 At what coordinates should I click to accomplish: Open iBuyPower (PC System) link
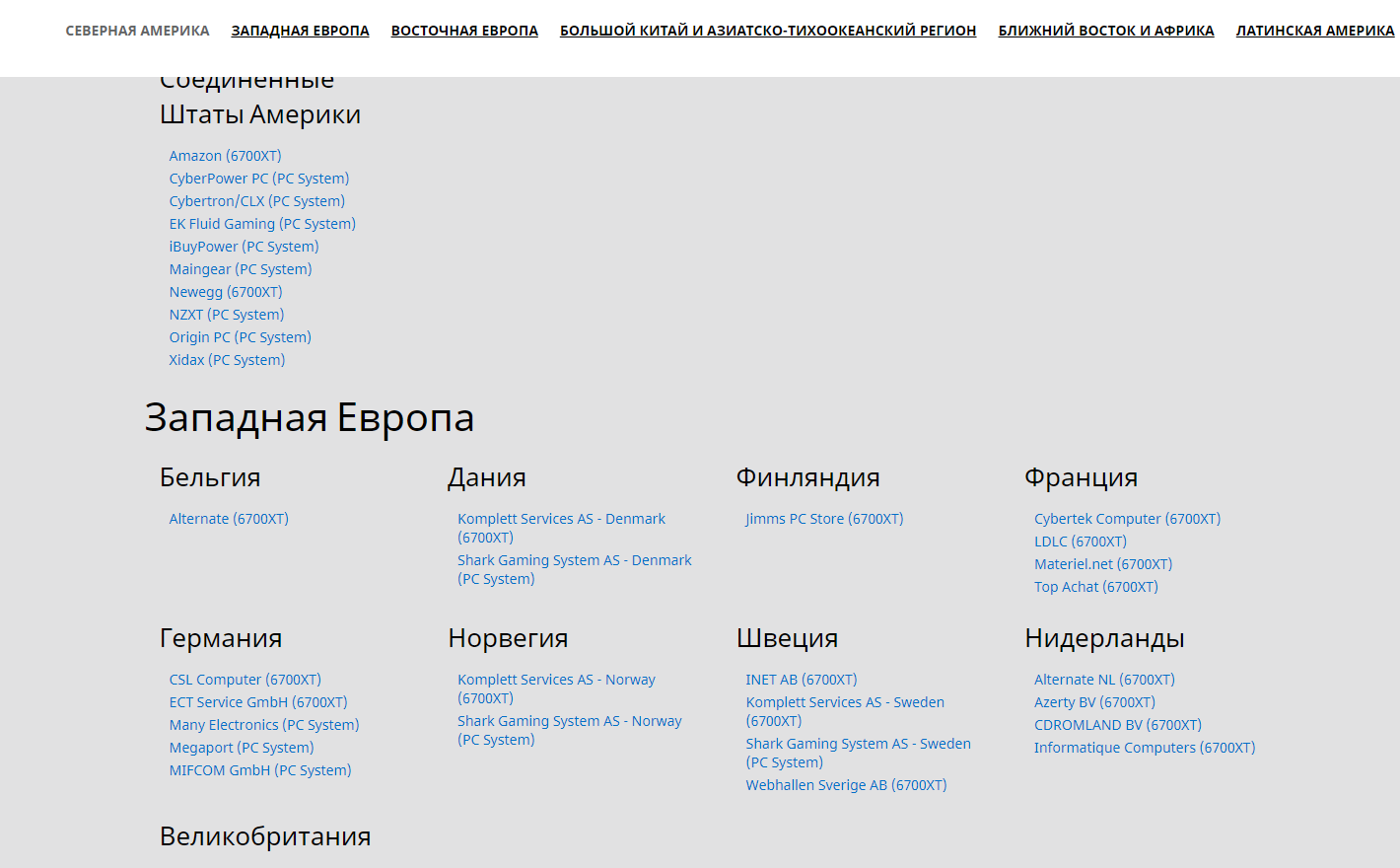[x=244, y=247]
